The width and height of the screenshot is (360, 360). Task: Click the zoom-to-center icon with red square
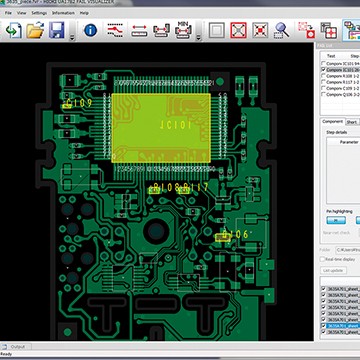point(260,30)
